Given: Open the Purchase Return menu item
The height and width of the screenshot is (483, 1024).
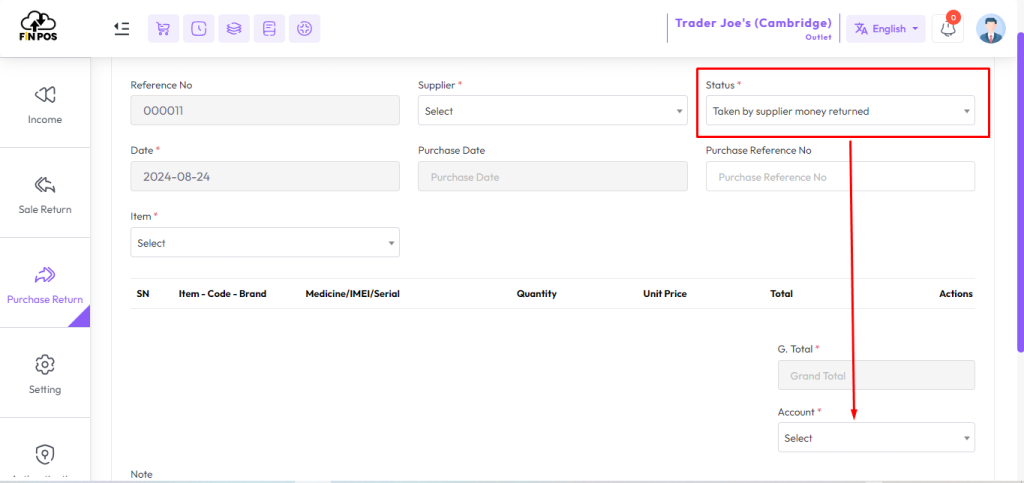Looking at the screenshot, I should 45,283.
